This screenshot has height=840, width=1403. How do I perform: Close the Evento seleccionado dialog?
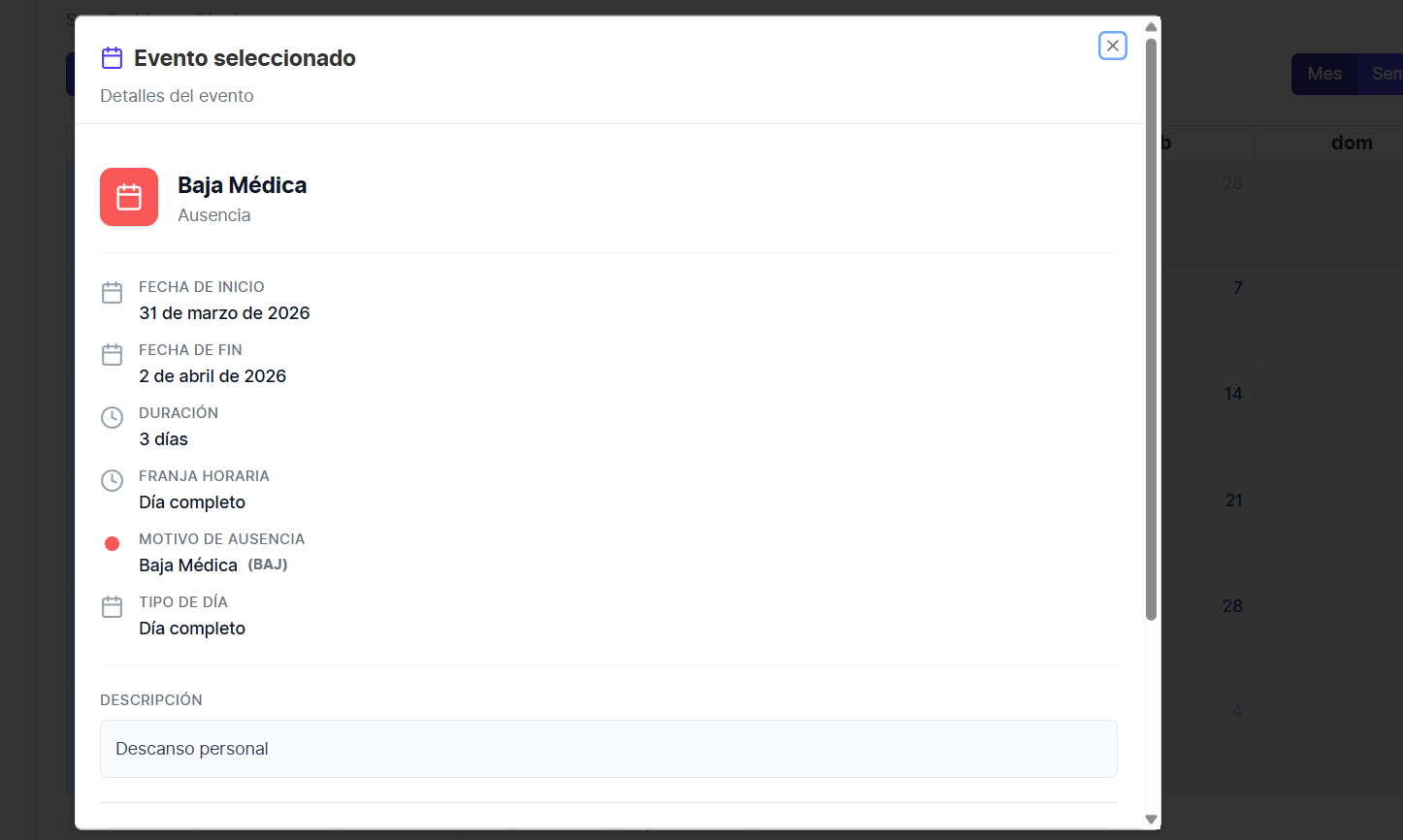tap(1112, 46)
